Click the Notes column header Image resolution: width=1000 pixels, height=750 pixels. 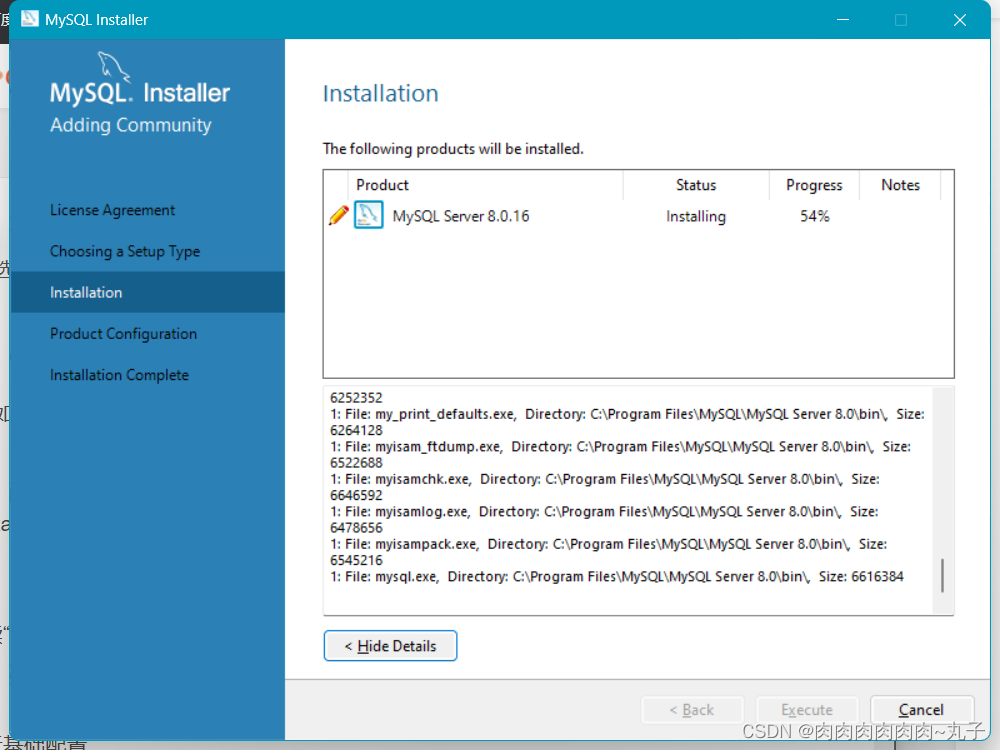click(900, 185)
